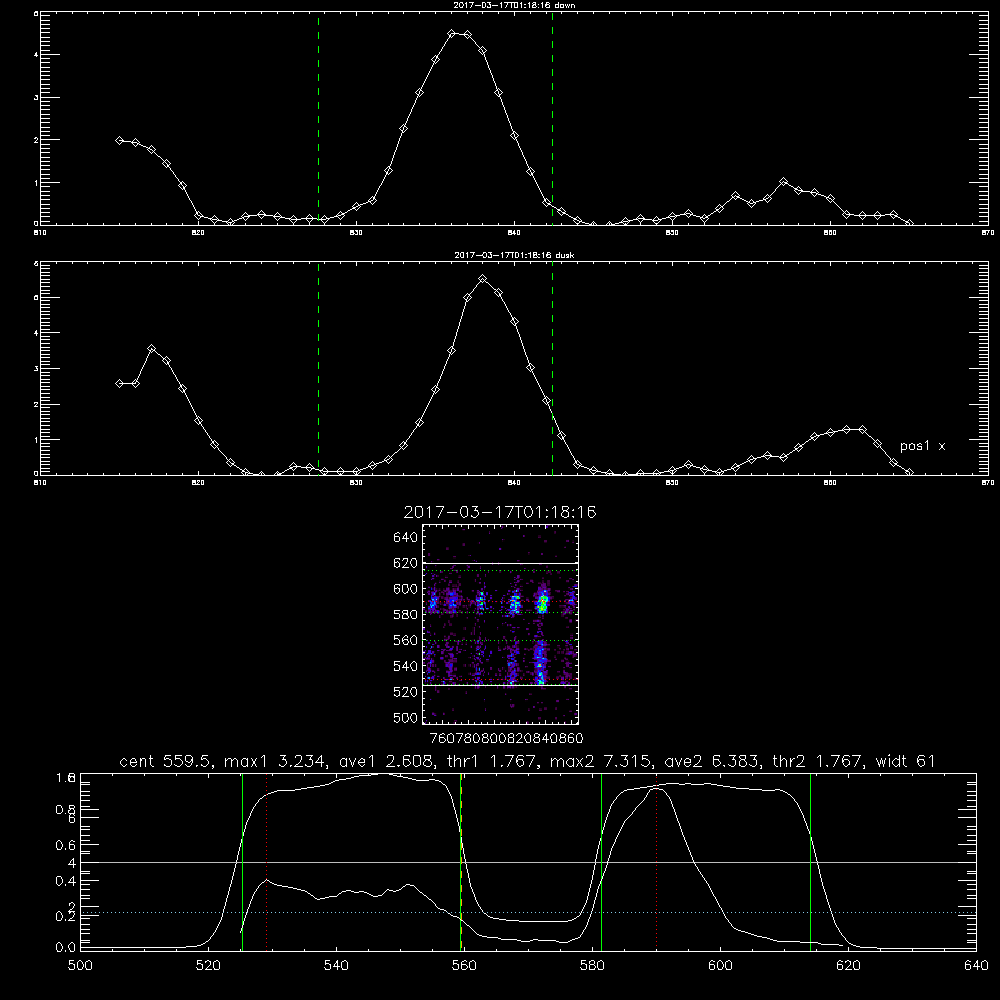
Task: Click the 820 x-axis label under dusk plot
Action: [x=198, y=483]
